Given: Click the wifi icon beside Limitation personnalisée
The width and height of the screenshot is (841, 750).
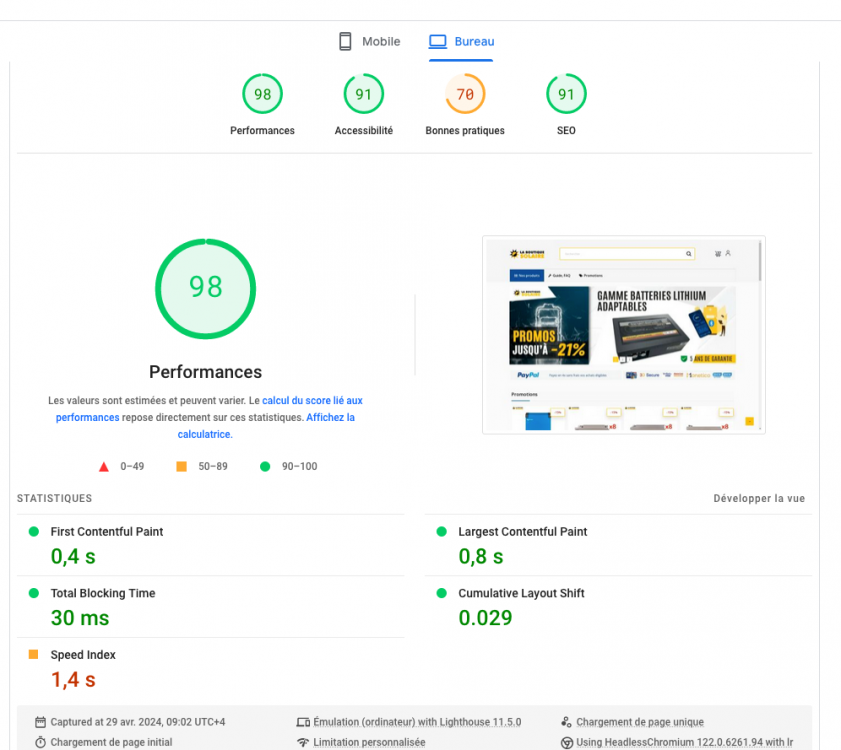Looking at the screenshot, I should pos(303,742).
